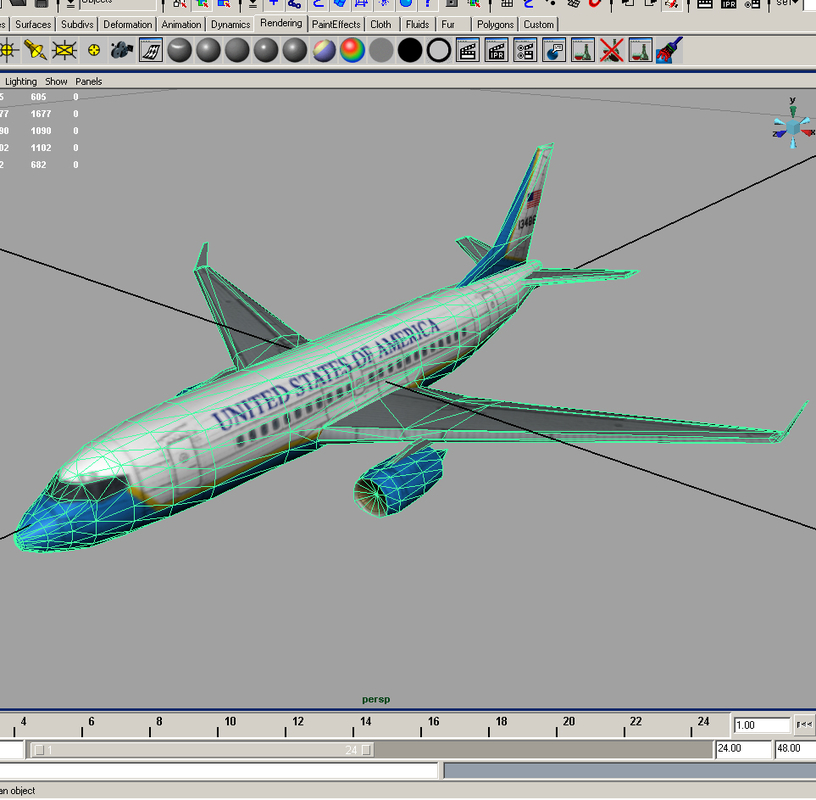
Task: Open the Show menu in the viewport panel
Action: pyautogui.click(x=57, y=81)
